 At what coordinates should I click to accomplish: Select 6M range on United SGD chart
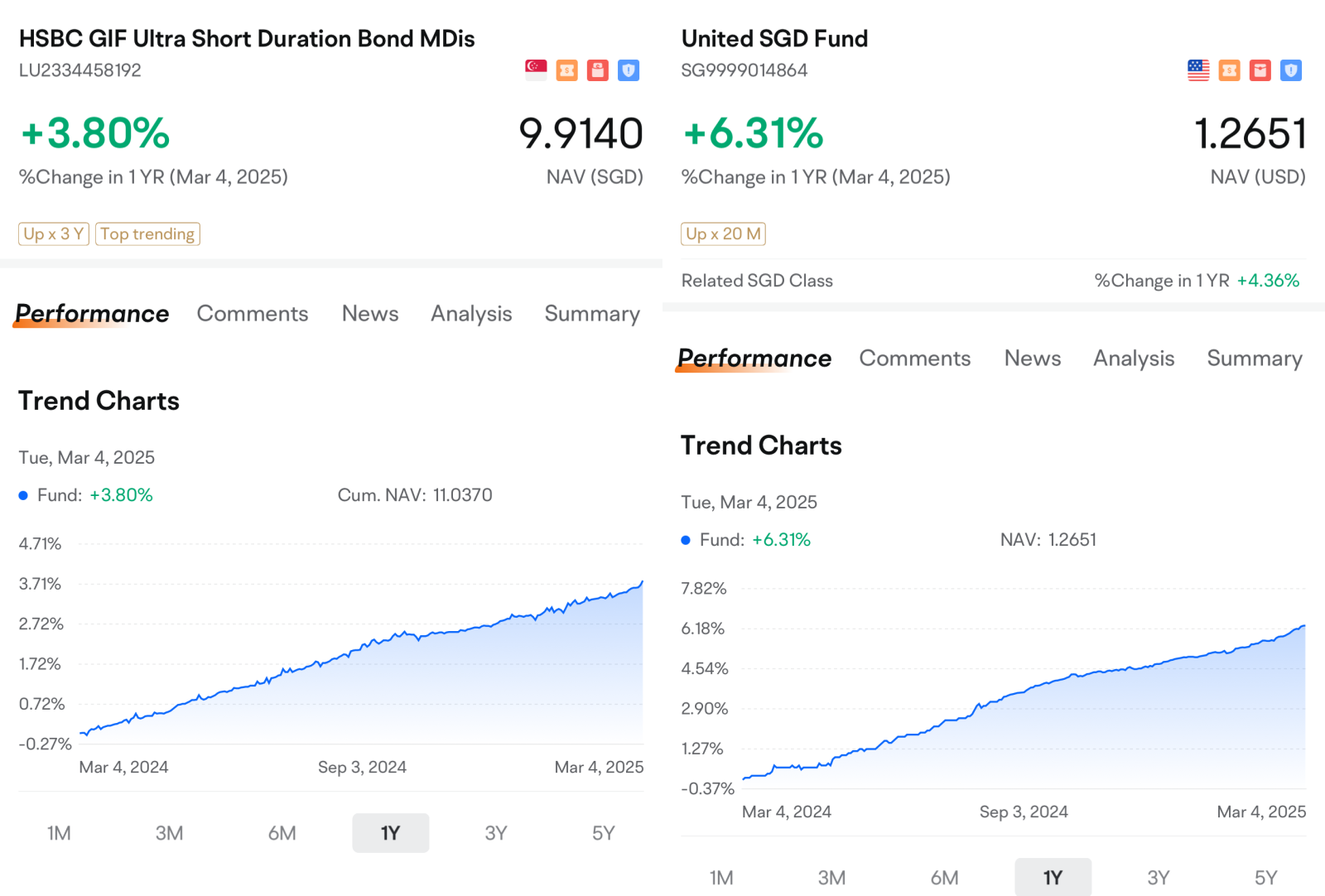coord(945,878)
